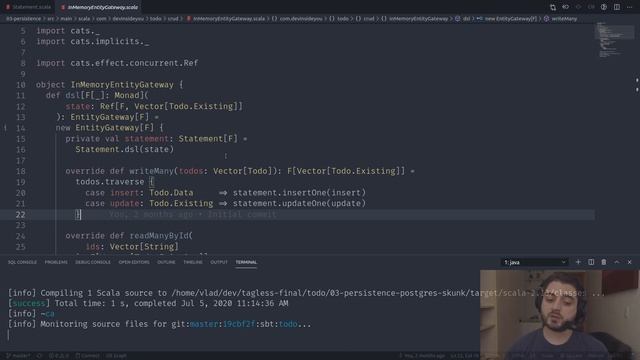Open the PROBLEMS panel tab

point(56,262)
